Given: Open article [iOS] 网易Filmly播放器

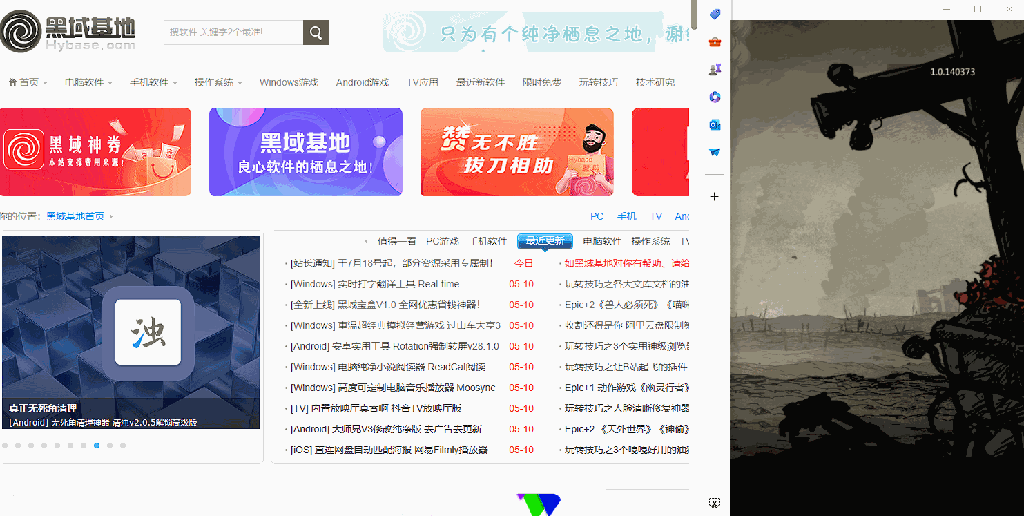Looking at the screenshot, I should point(389,450).
